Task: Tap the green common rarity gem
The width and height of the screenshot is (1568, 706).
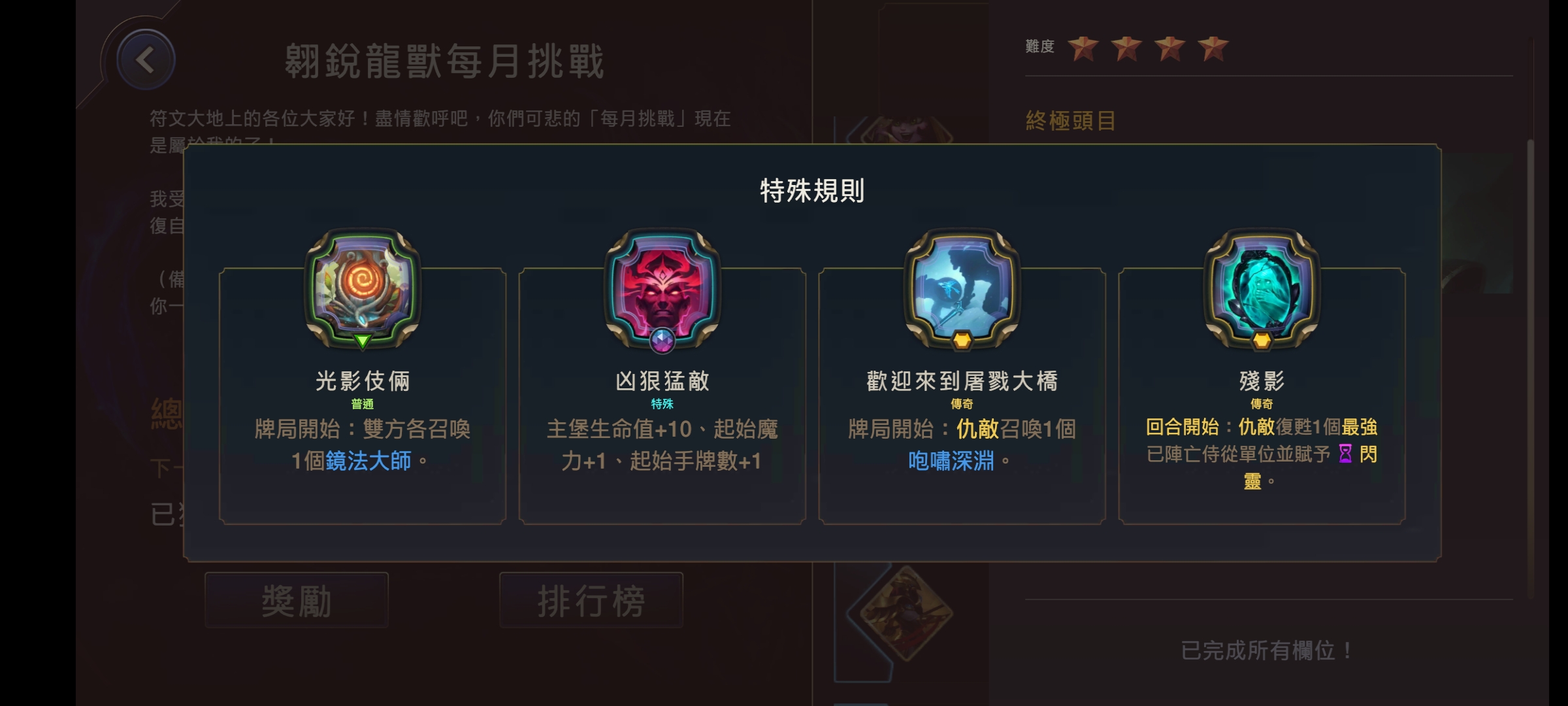Action: click(363, 341)
